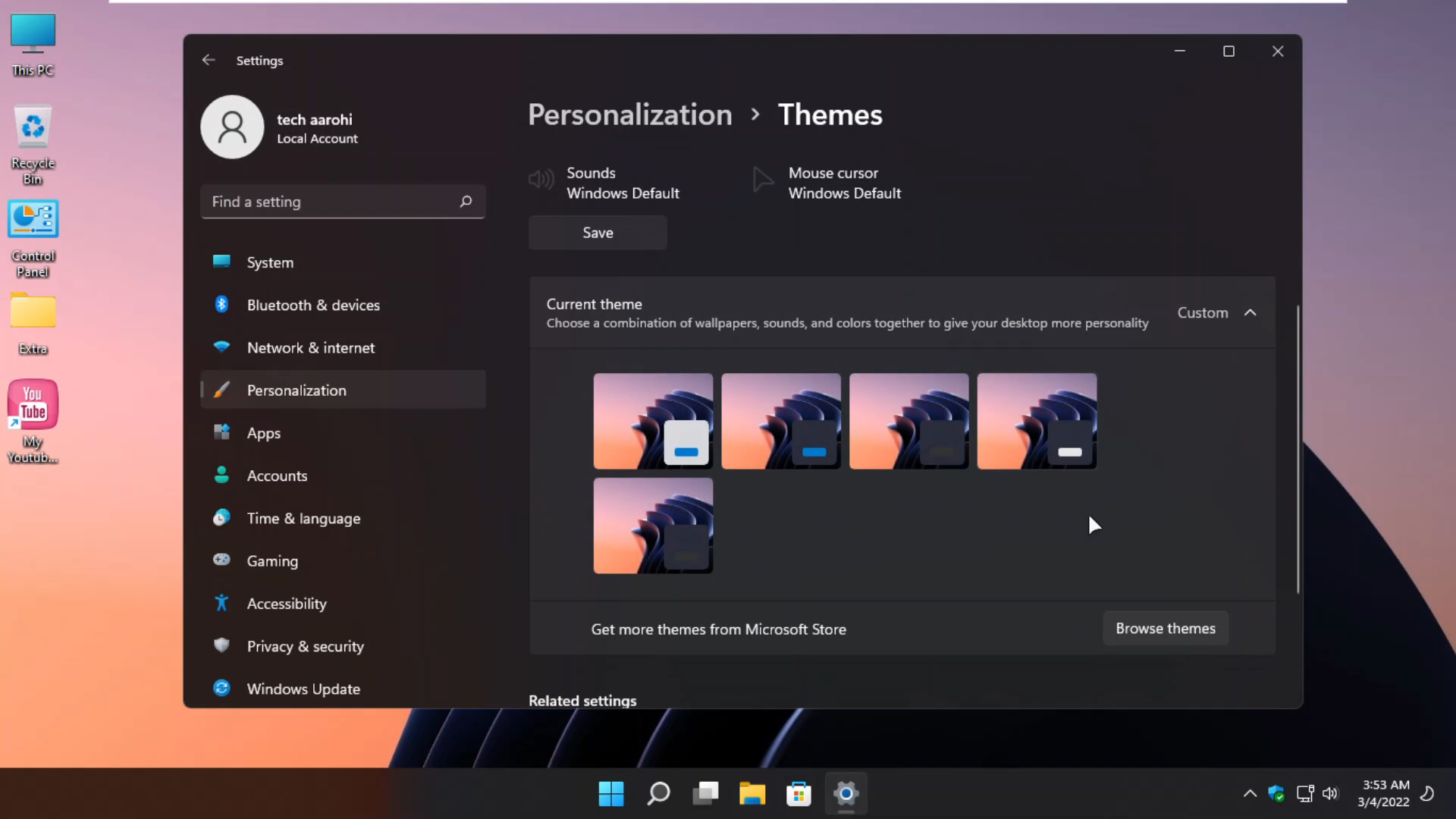Image resolution: width=1456 pixels, height=819 pixels.
Task: Click Personalization breadcrumb link
Action: pos(629,115)
